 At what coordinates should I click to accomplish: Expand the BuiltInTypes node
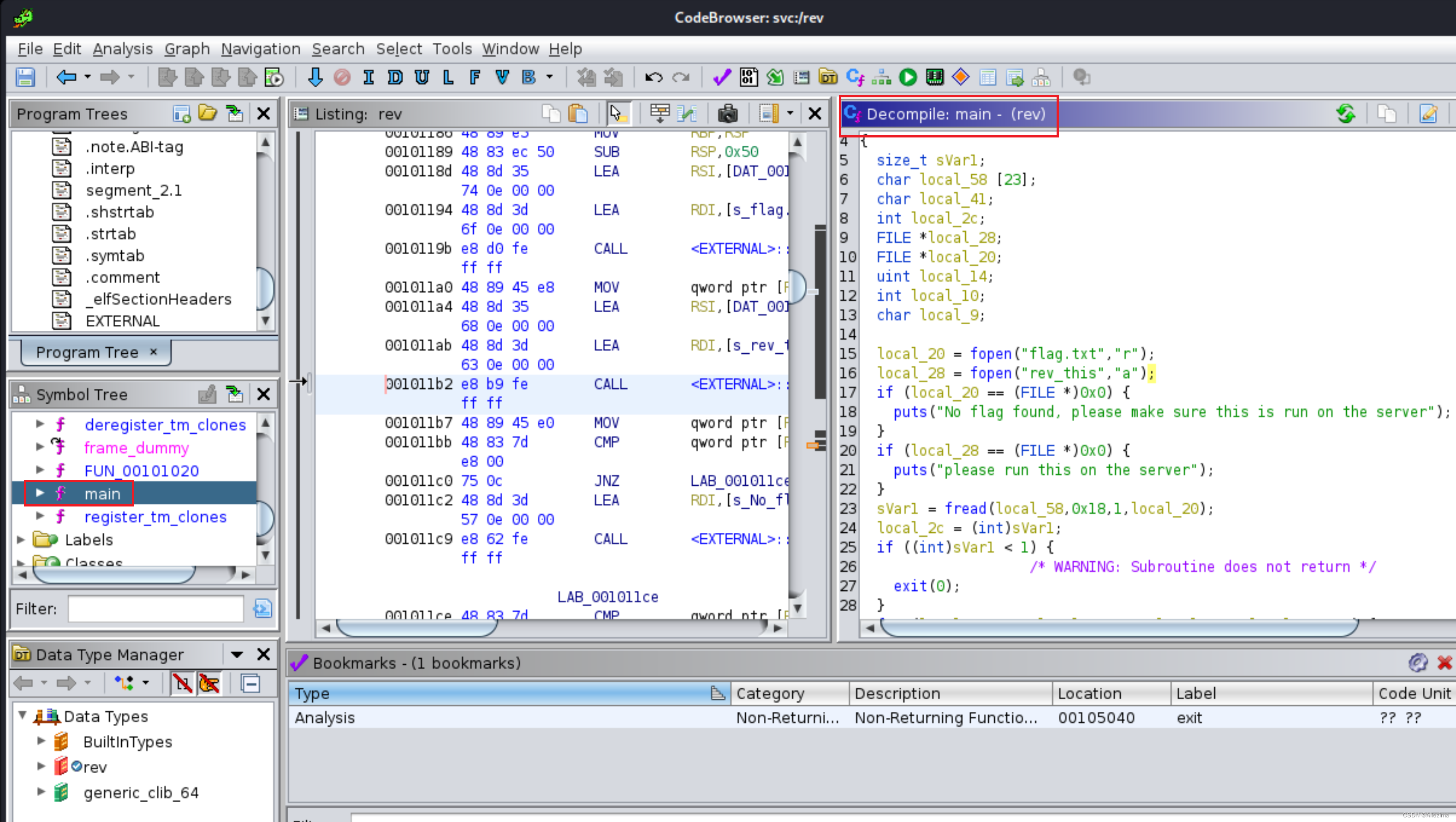[41, 741]
